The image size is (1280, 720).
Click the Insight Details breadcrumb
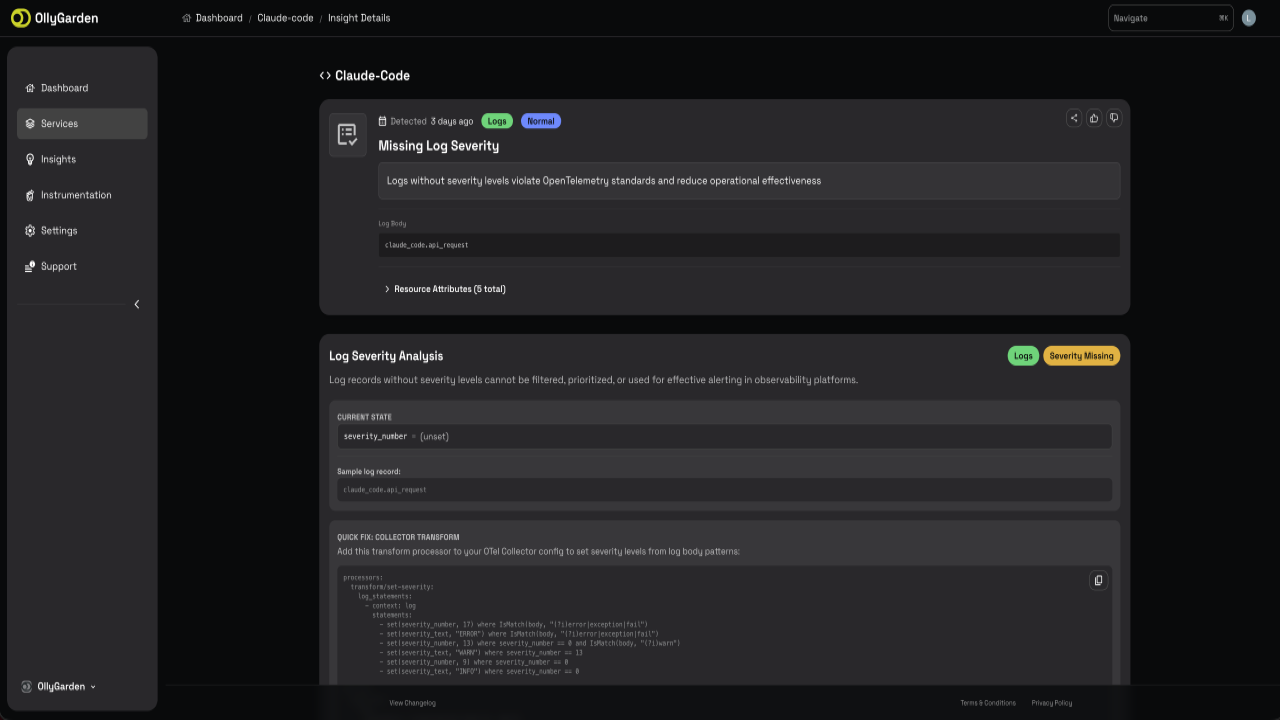[x=359, y=18]
